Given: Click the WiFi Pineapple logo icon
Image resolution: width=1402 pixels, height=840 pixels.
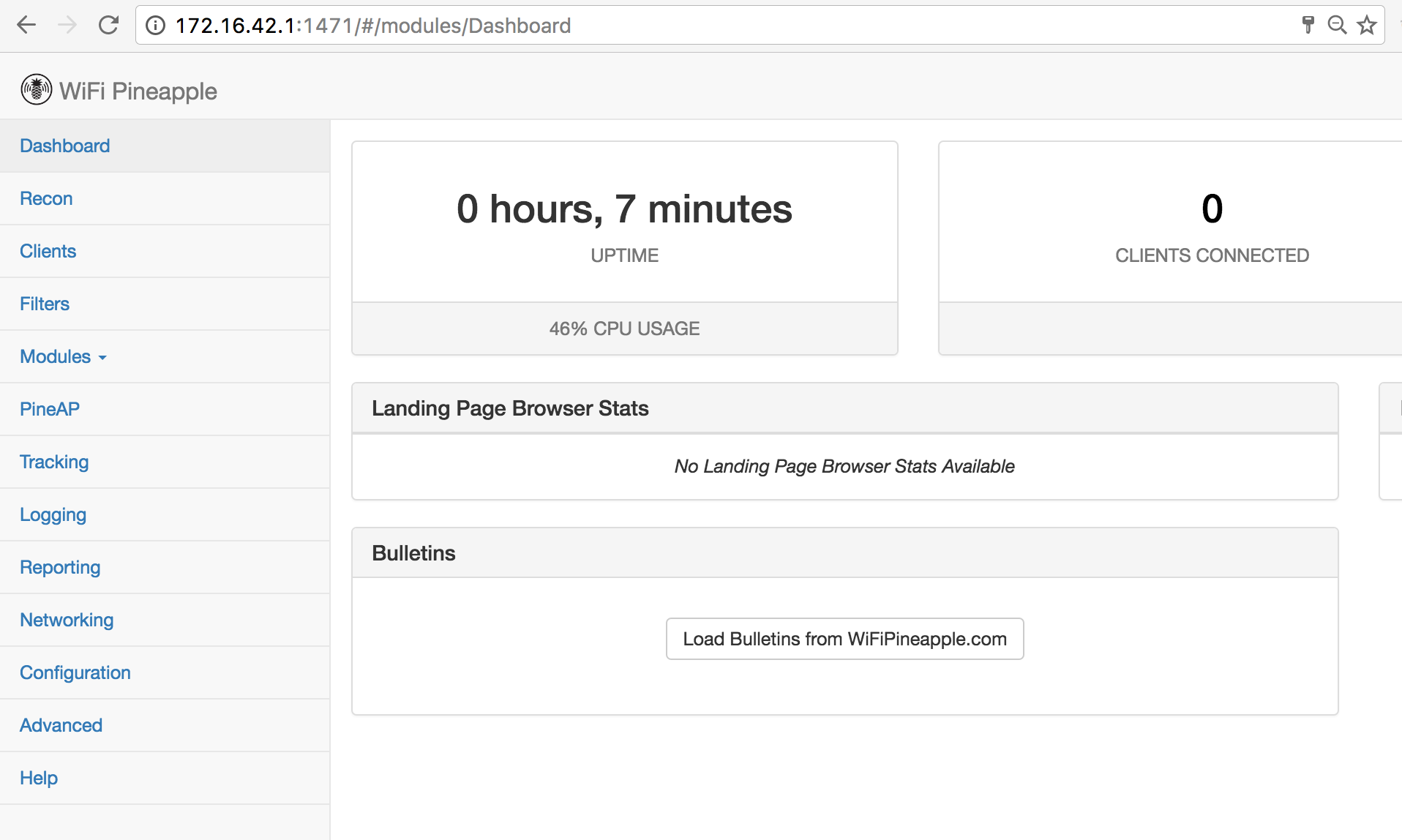Looking at the screenshot, I should pyautogui.click(x=36, y=90).
